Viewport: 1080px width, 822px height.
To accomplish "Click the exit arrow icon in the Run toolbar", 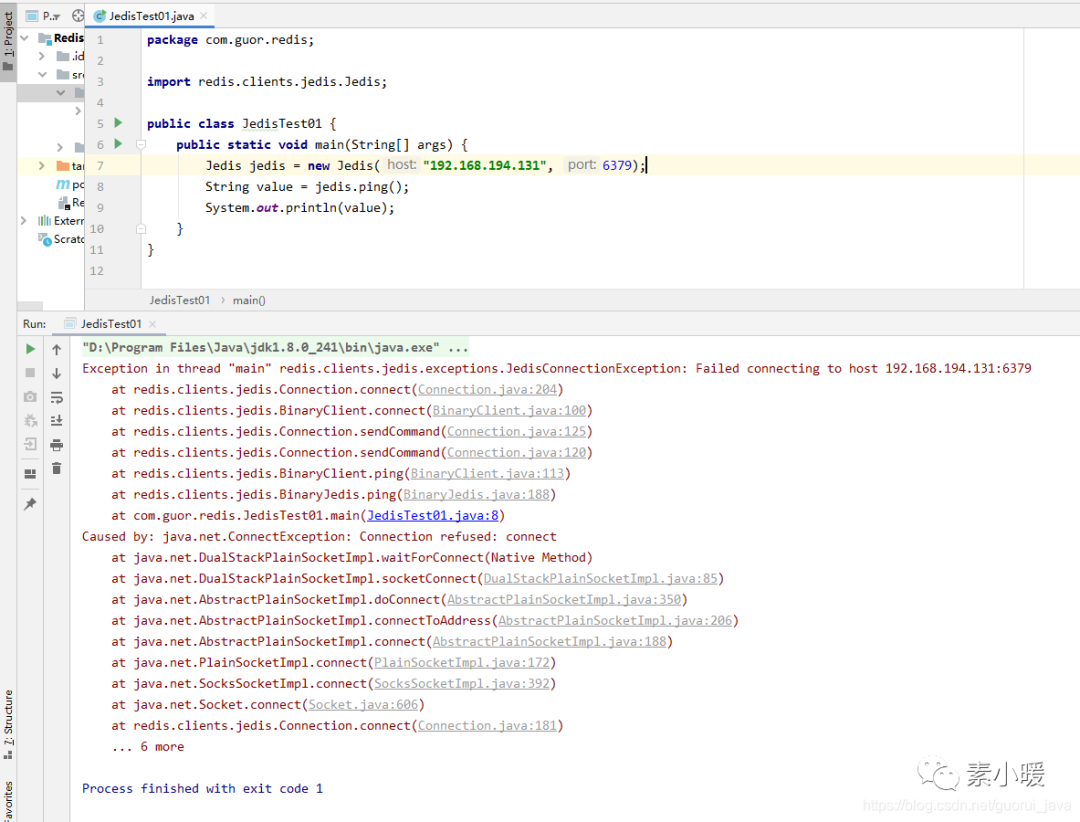I will coord(30,444).
